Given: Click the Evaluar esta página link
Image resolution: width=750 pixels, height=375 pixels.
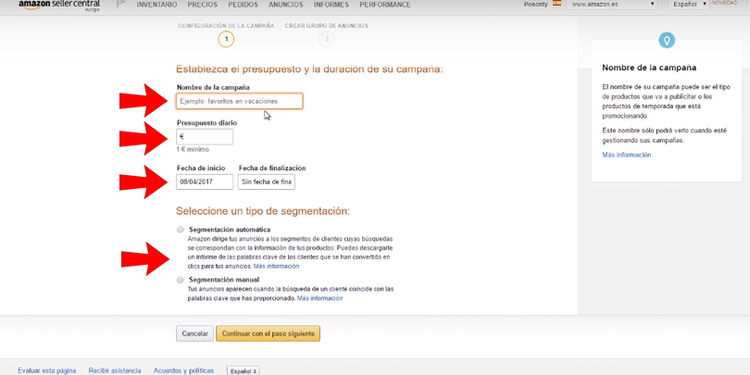Looking at the screenshot, I should coord(47,371).
